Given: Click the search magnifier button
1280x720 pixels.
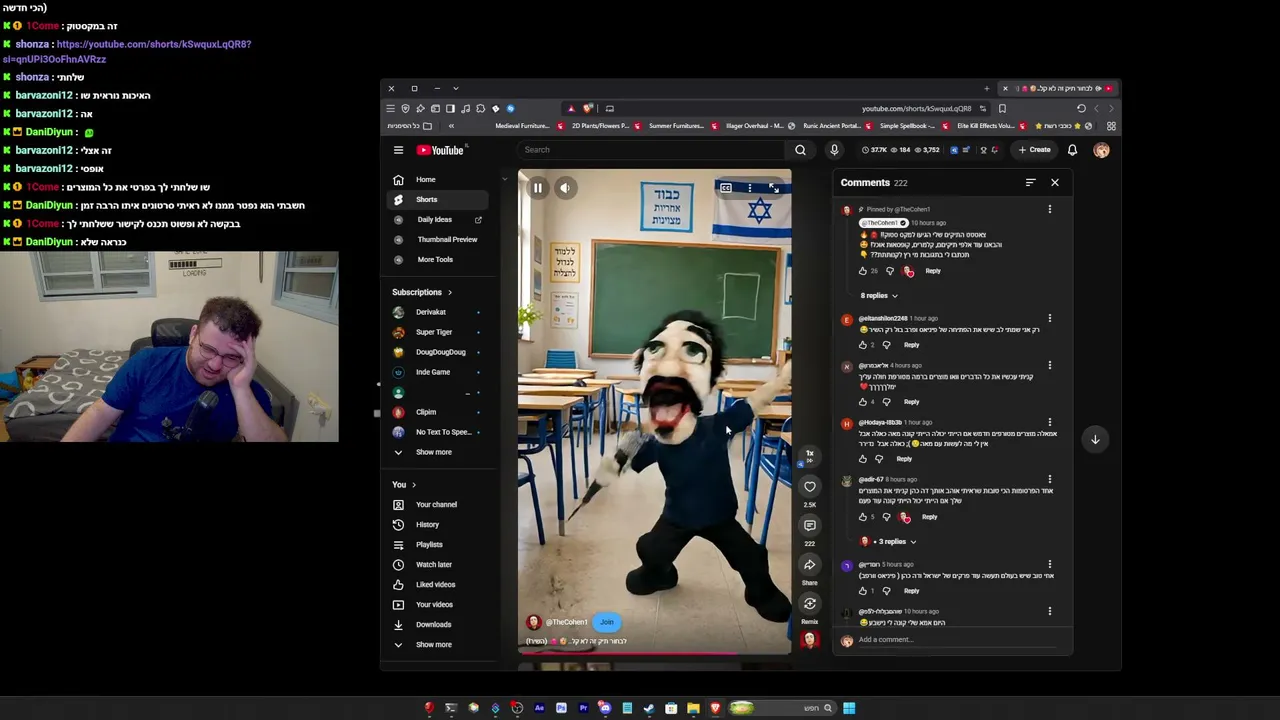Looking at the screenshot, I should point(800,150).
